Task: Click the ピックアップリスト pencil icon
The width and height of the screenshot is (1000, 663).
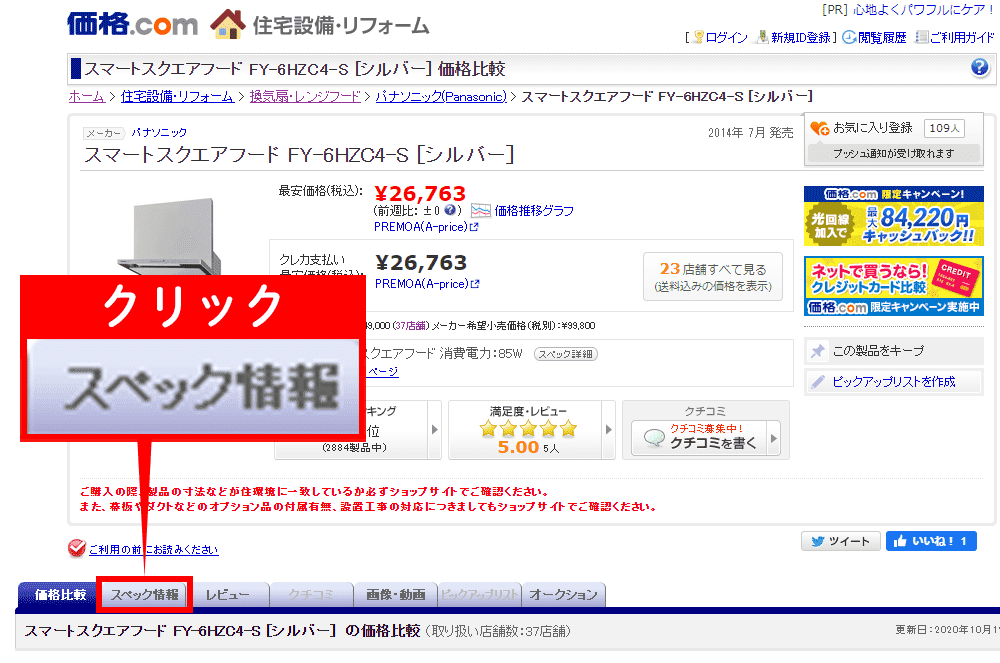Action: 818,382
